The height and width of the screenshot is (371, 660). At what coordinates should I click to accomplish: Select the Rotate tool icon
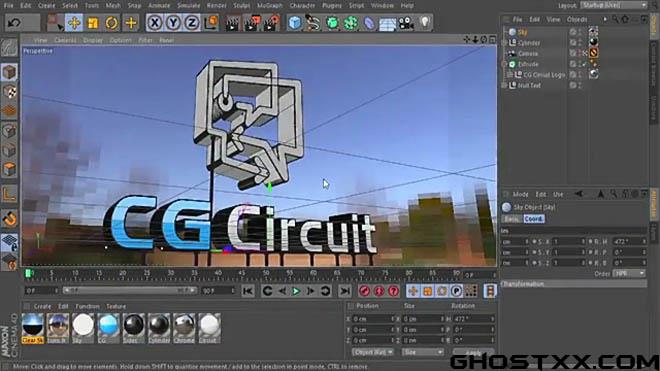click(x=112, y=23)
